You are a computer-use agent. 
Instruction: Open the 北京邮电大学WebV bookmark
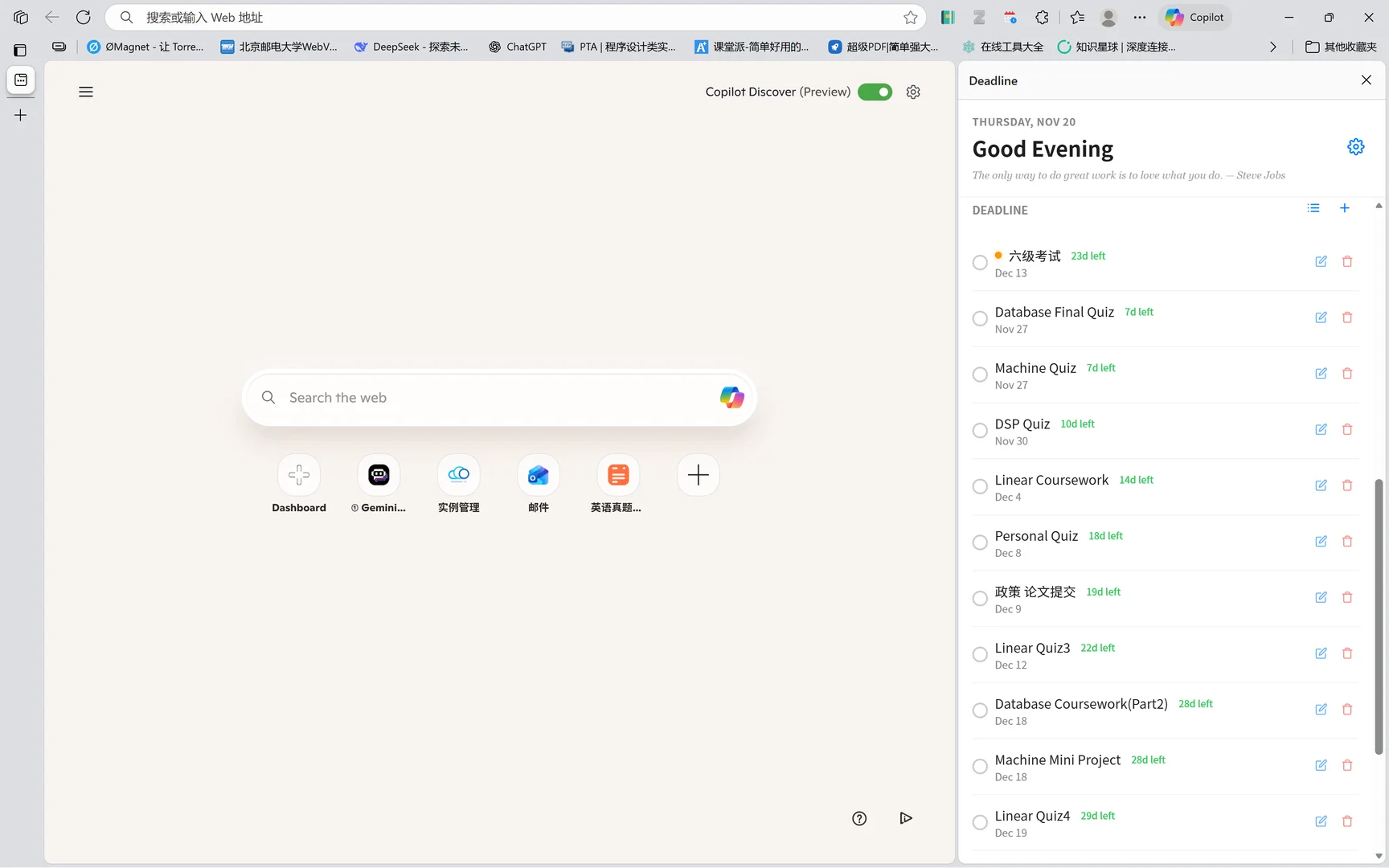[x=279, y=47]
